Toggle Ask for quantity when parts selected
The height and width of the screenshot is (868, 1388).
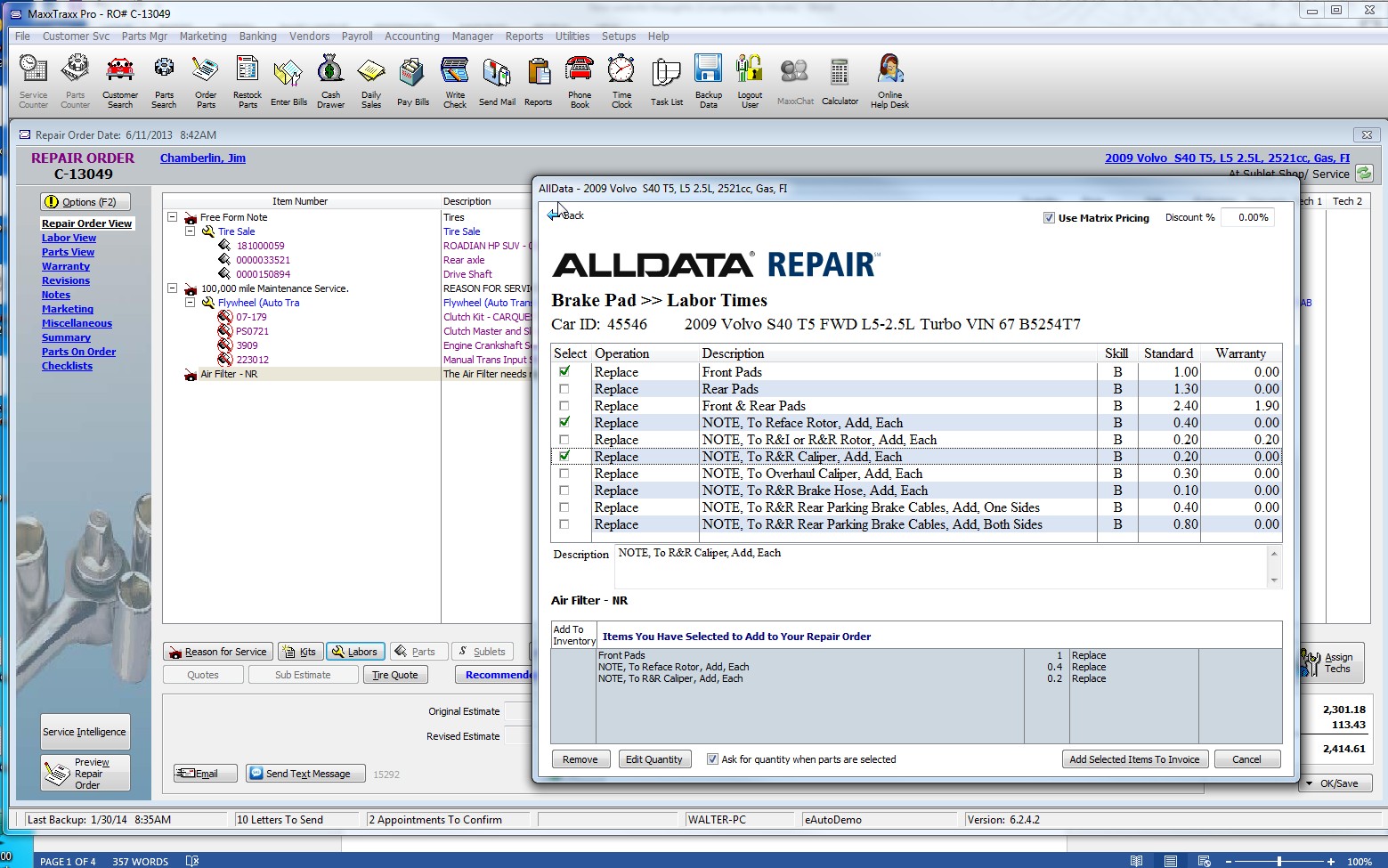[712, 759]
